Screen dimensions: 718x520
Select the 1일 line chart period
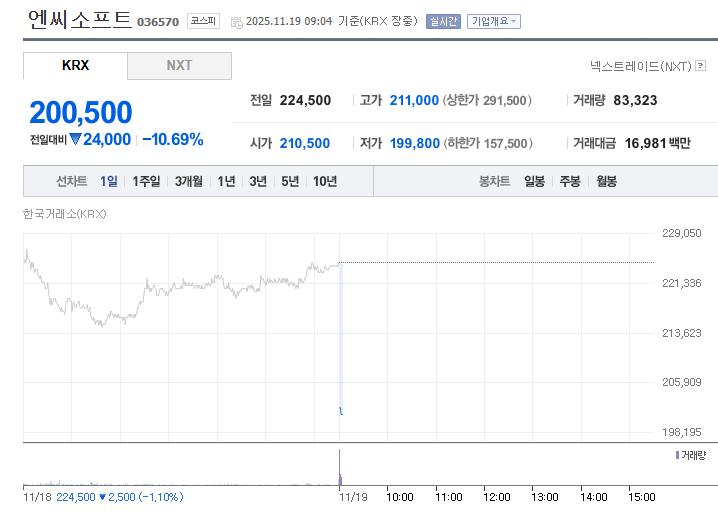109,181
